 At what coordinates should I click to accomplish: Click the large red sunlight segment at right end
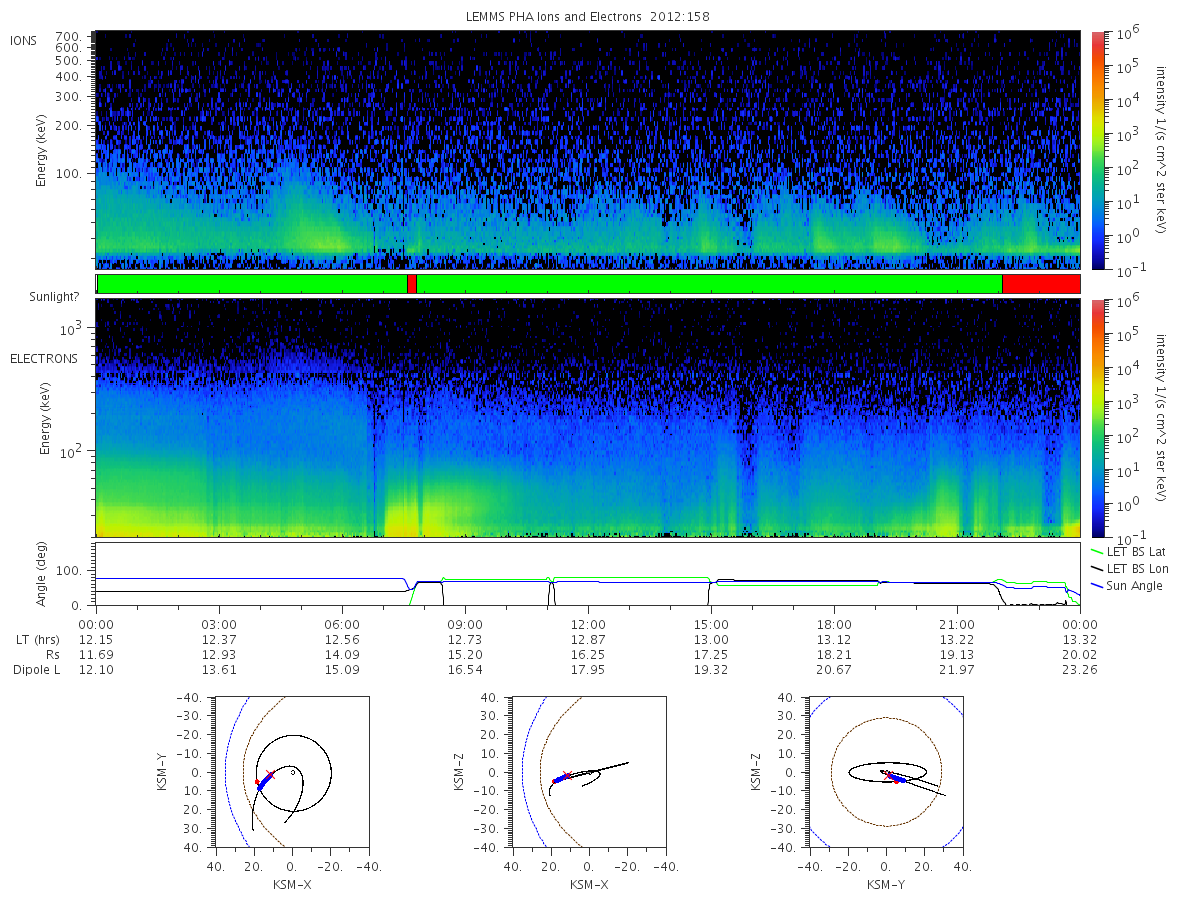click(x=1041, y=284)
